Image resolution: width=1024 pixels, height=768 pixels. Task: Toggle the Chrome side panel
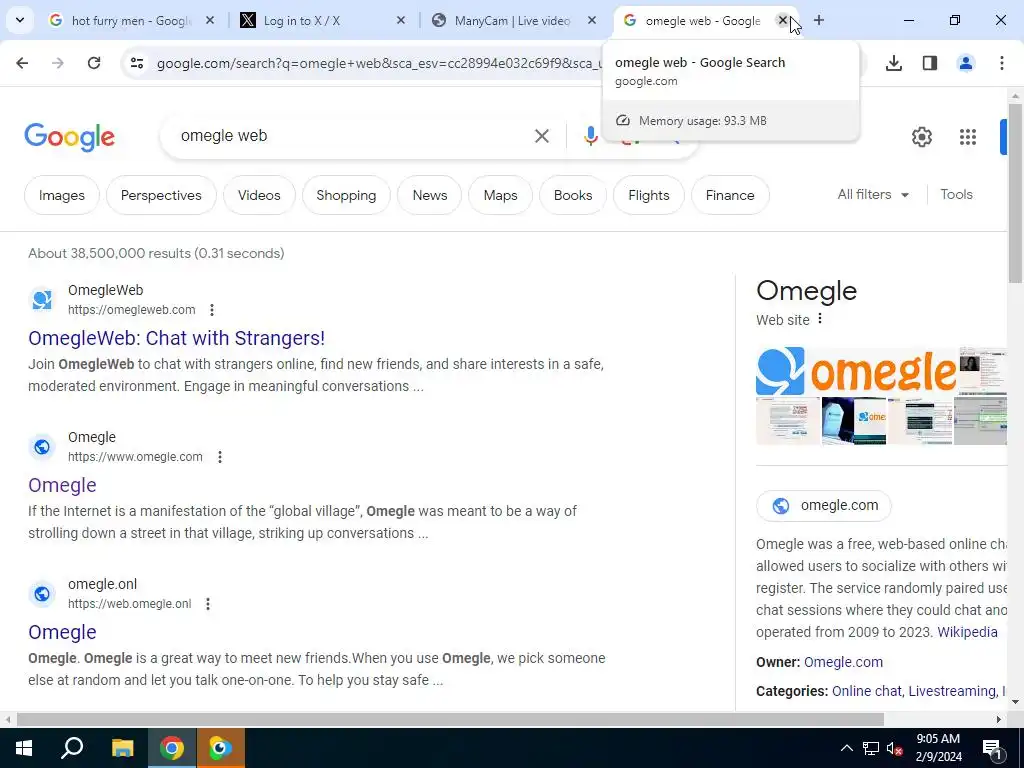coord(930,63)
